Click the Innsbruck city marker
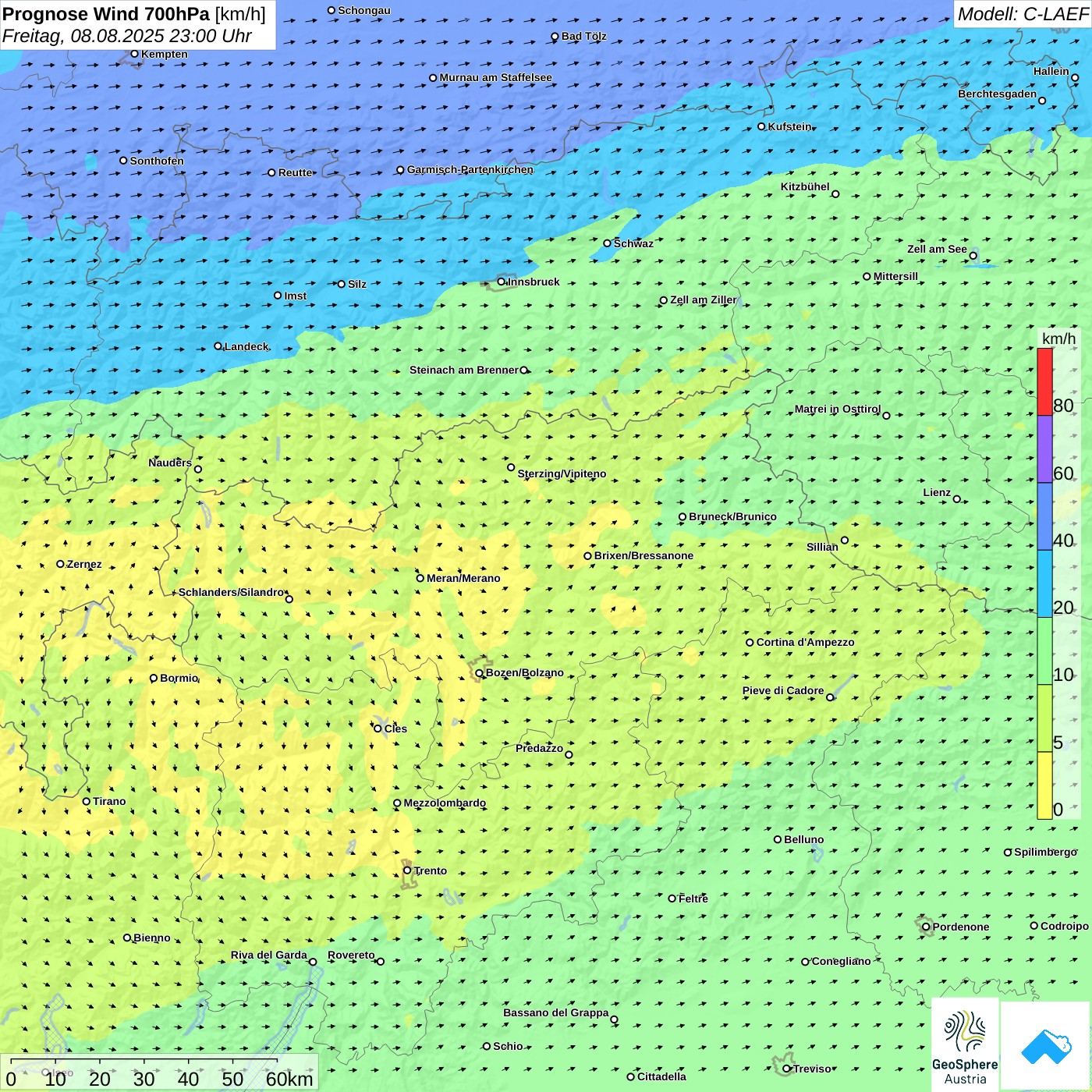This screenshot has height=1092, width=1092. [x=502, y=282]
